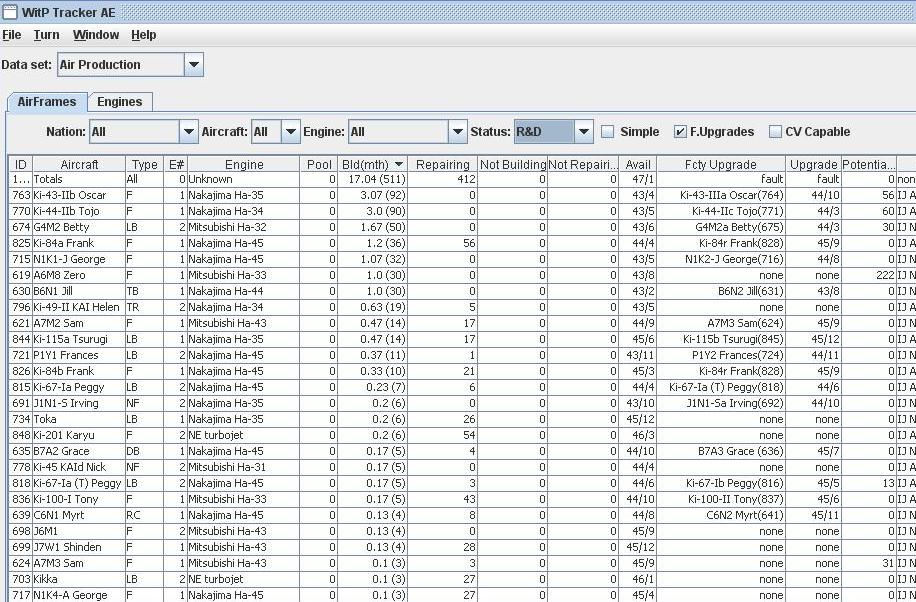
Task: Open the Engine filter dropdown
Action: click(x=457, y=132)
